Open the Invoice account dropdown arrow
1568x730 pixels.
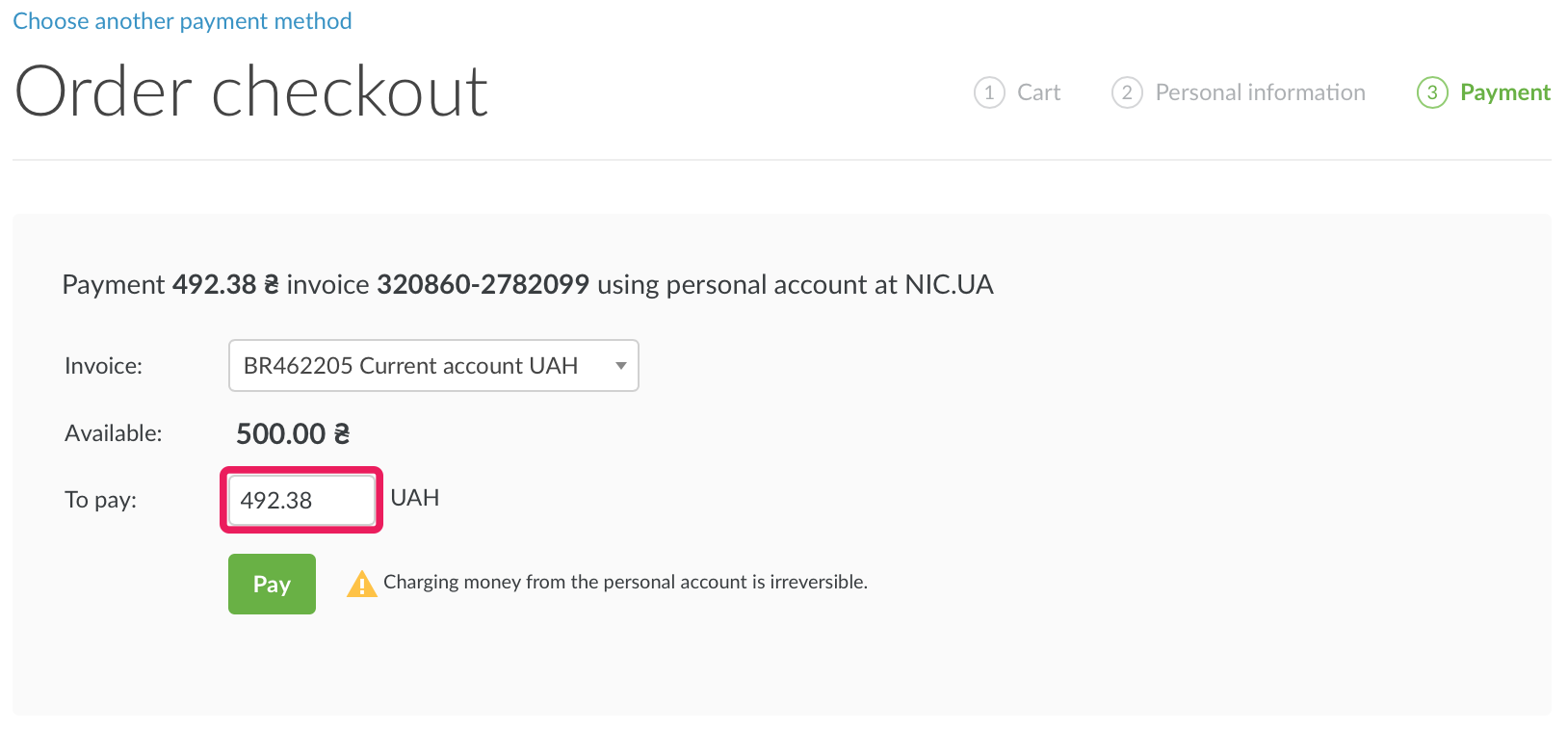[621, 366]
